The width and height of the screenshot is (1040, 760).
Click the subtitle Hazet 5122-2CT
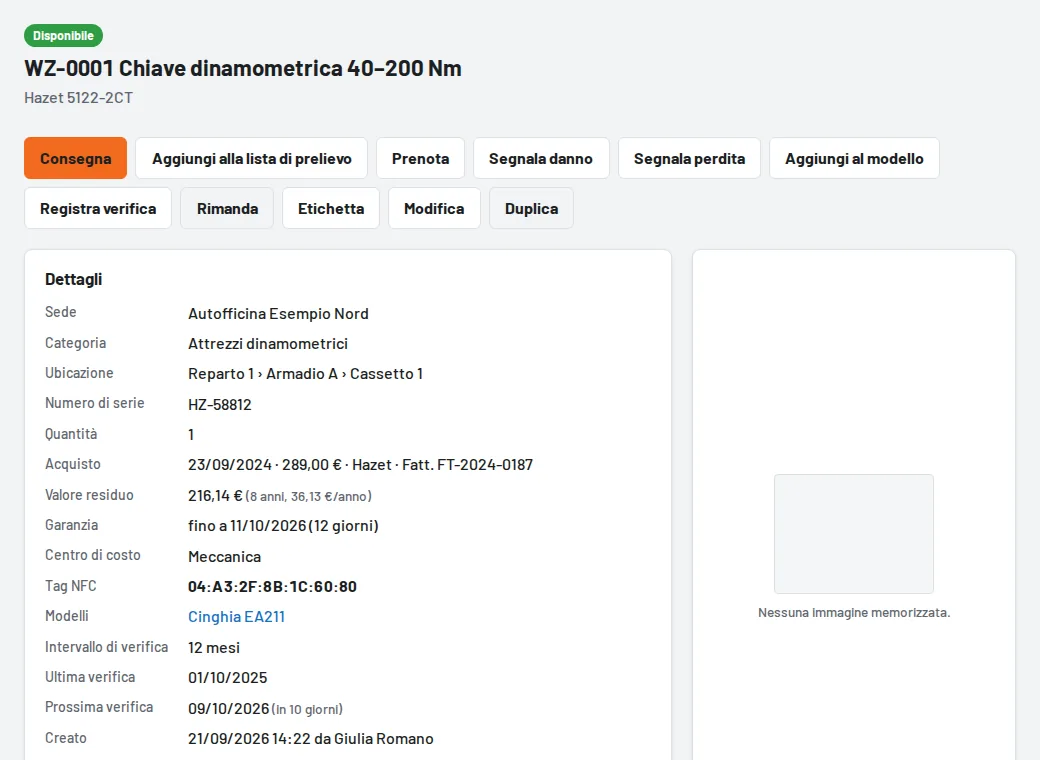[78, 97]
